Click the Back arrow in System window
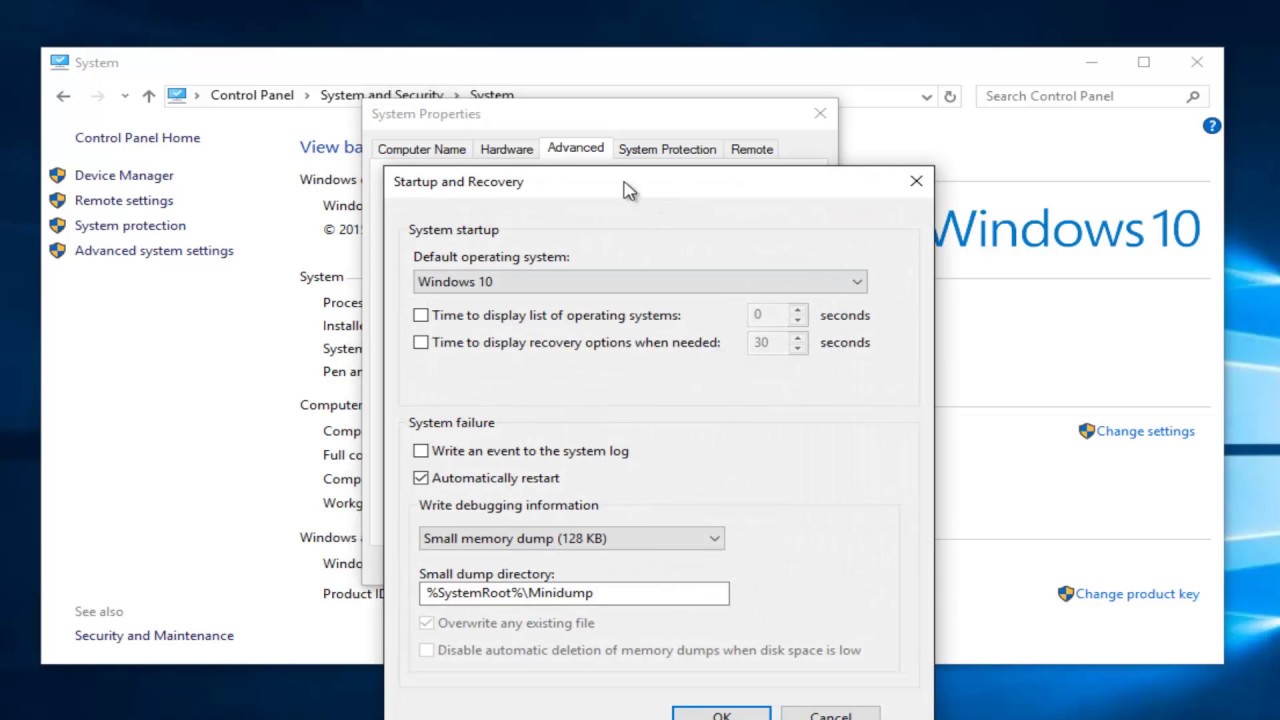This screenshot has height=720, width=1280. click(x=63, y=96)
